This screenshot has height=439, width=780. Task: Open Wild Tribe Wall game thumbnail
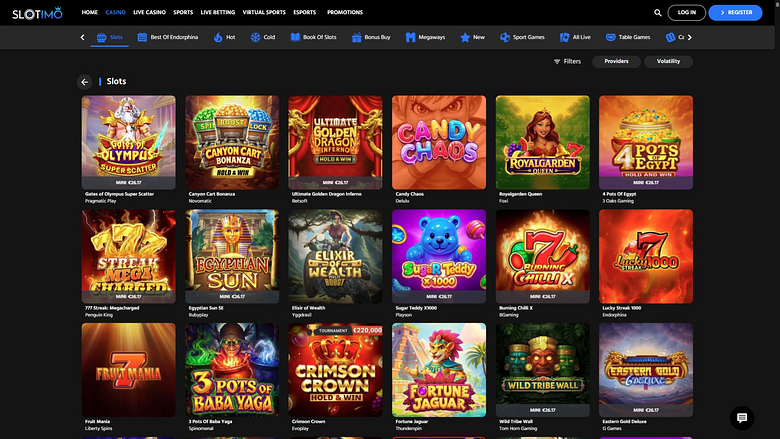click(542, 370)
